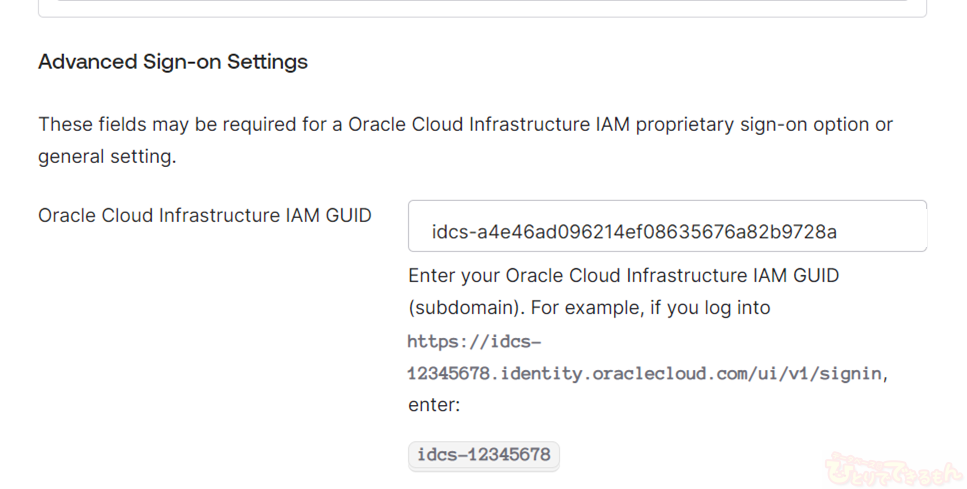Click the Advanced Sign-on Settings heading

[x=173, y=62]
